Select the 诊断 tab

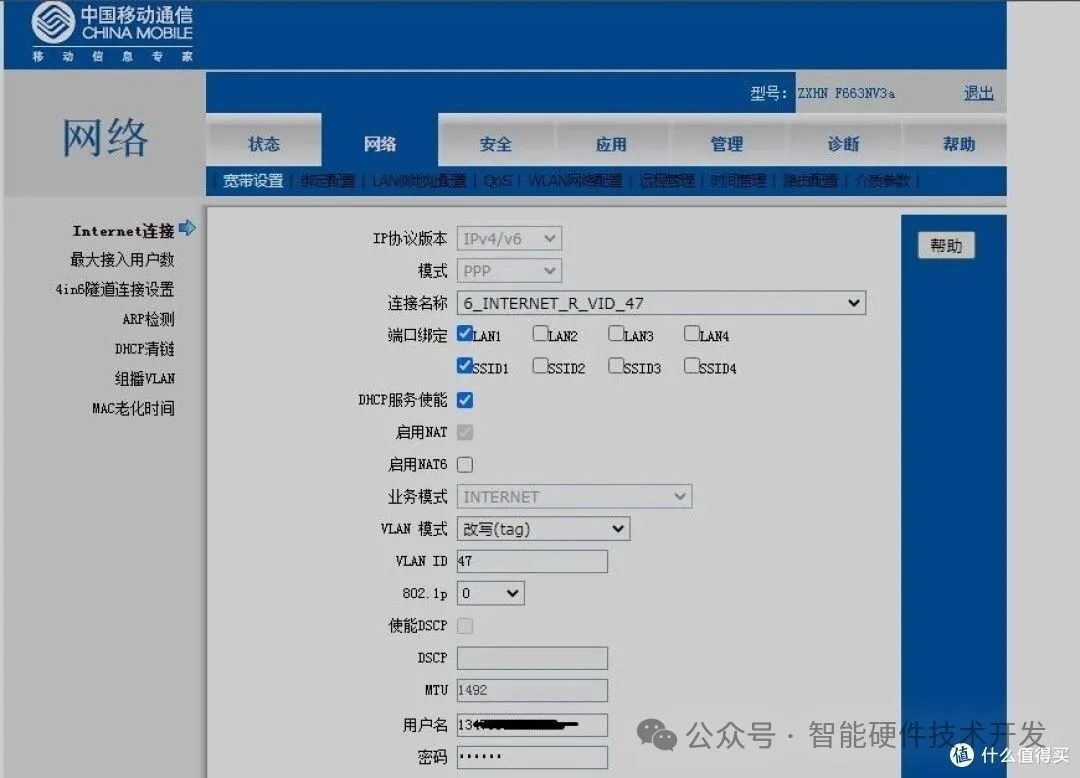[843, 142]
